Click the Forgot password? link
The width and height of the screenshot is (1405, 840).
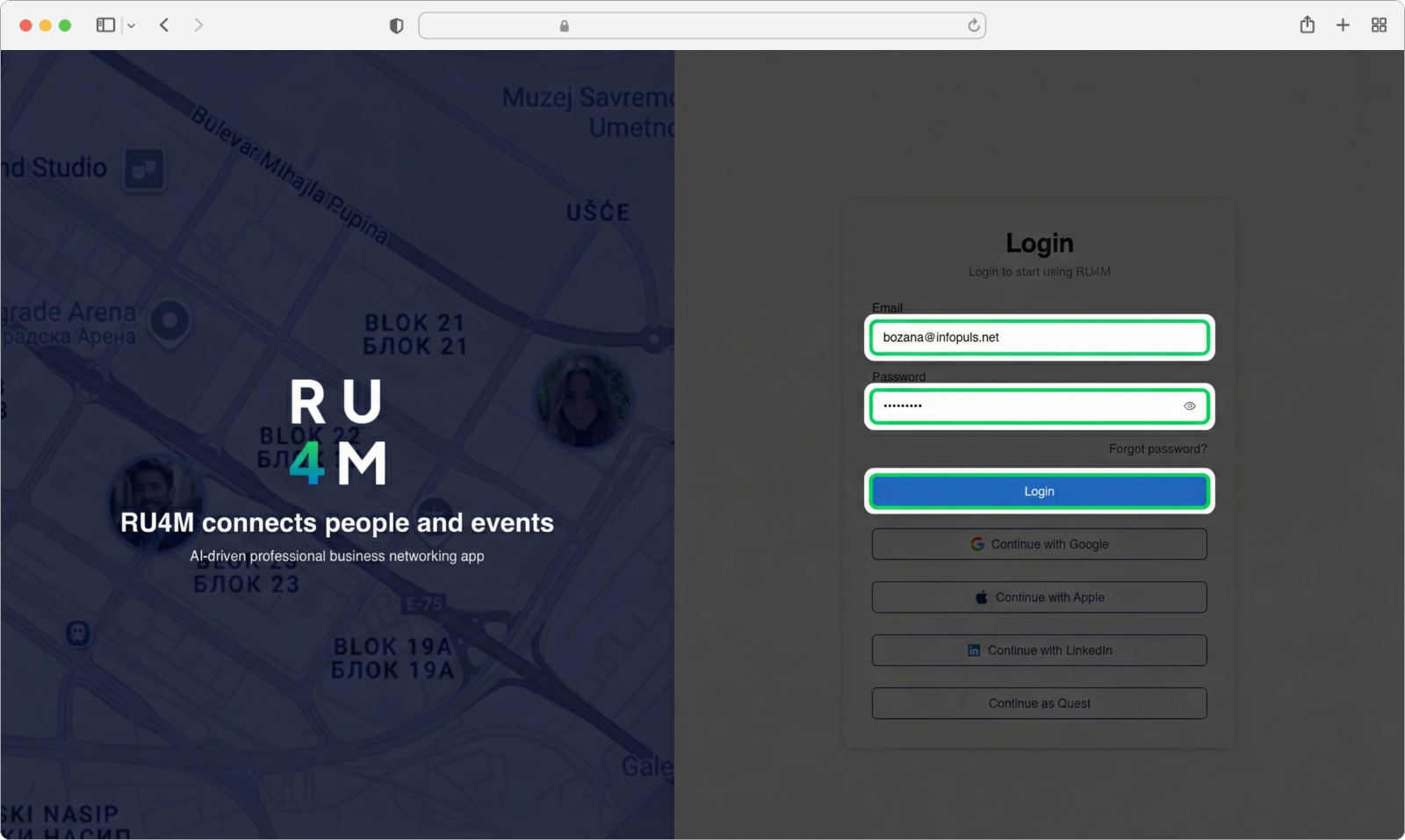1157,449
